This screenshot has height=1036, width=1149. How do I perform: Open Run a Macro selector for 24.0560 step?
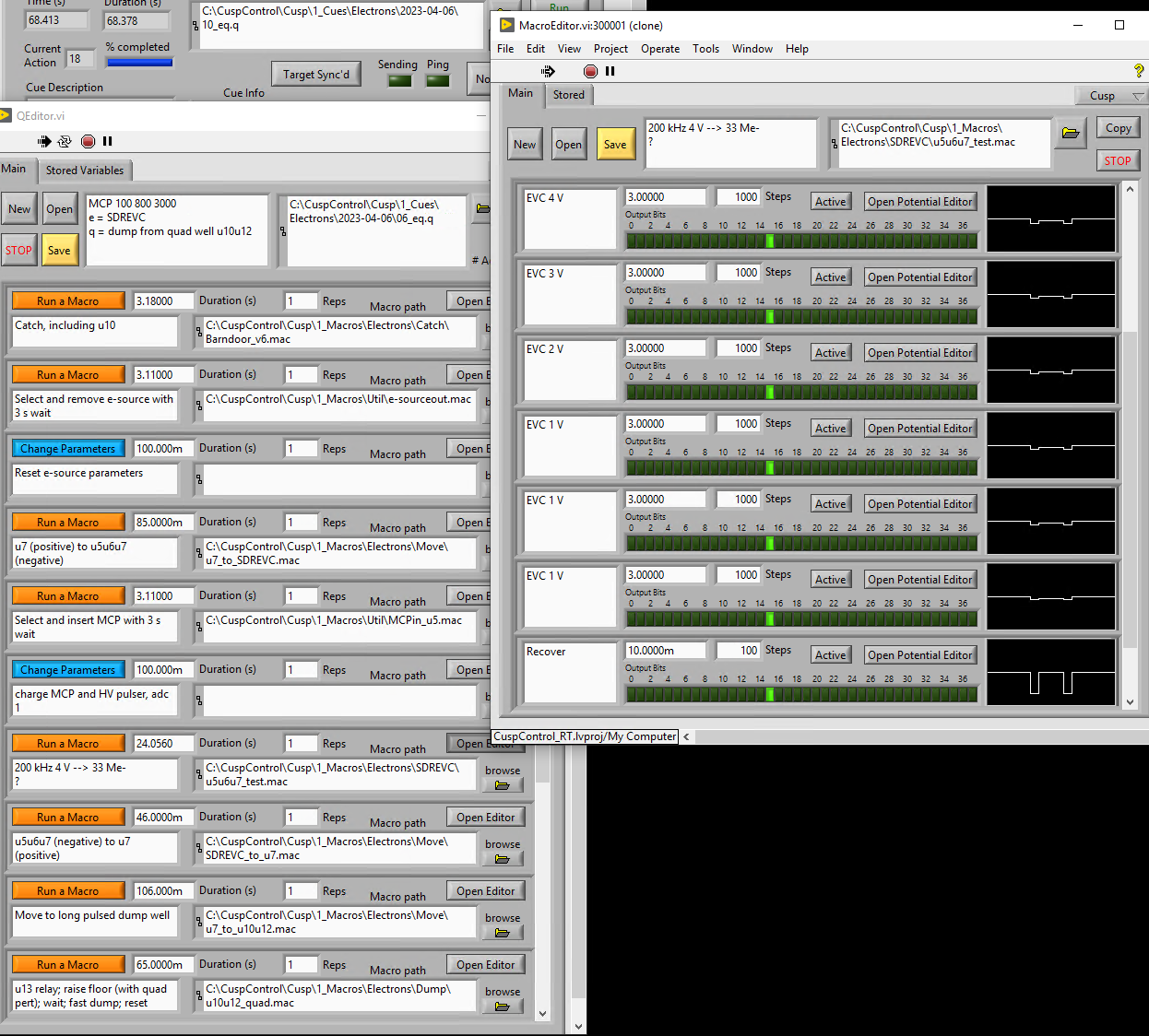click(67, 743)
